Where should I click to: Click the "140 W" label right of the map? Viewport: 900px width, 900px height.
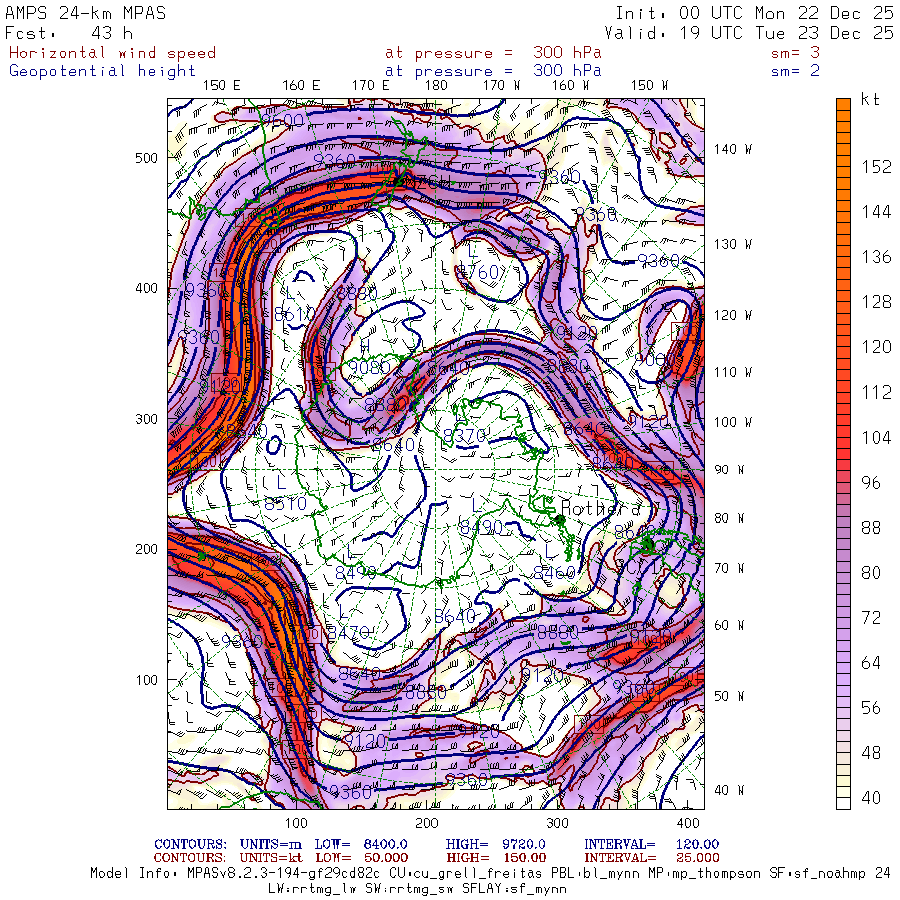733,150
